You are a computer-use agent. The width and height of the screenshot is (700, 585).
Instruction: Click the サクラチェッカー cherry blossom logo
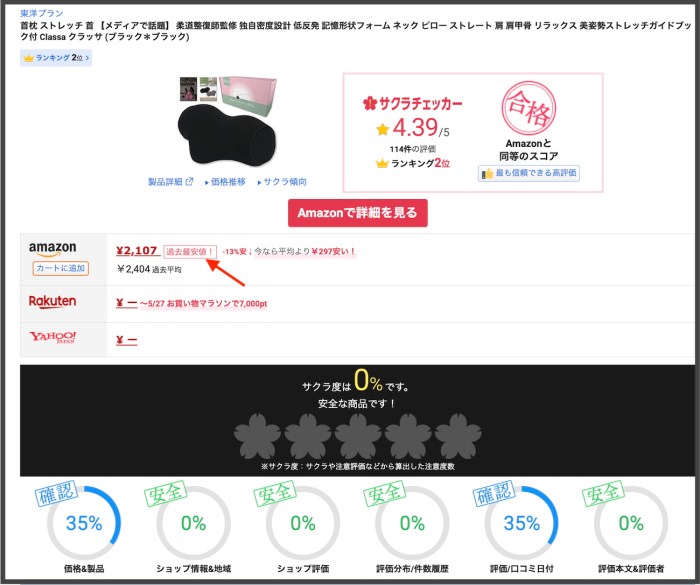point(370,104)
